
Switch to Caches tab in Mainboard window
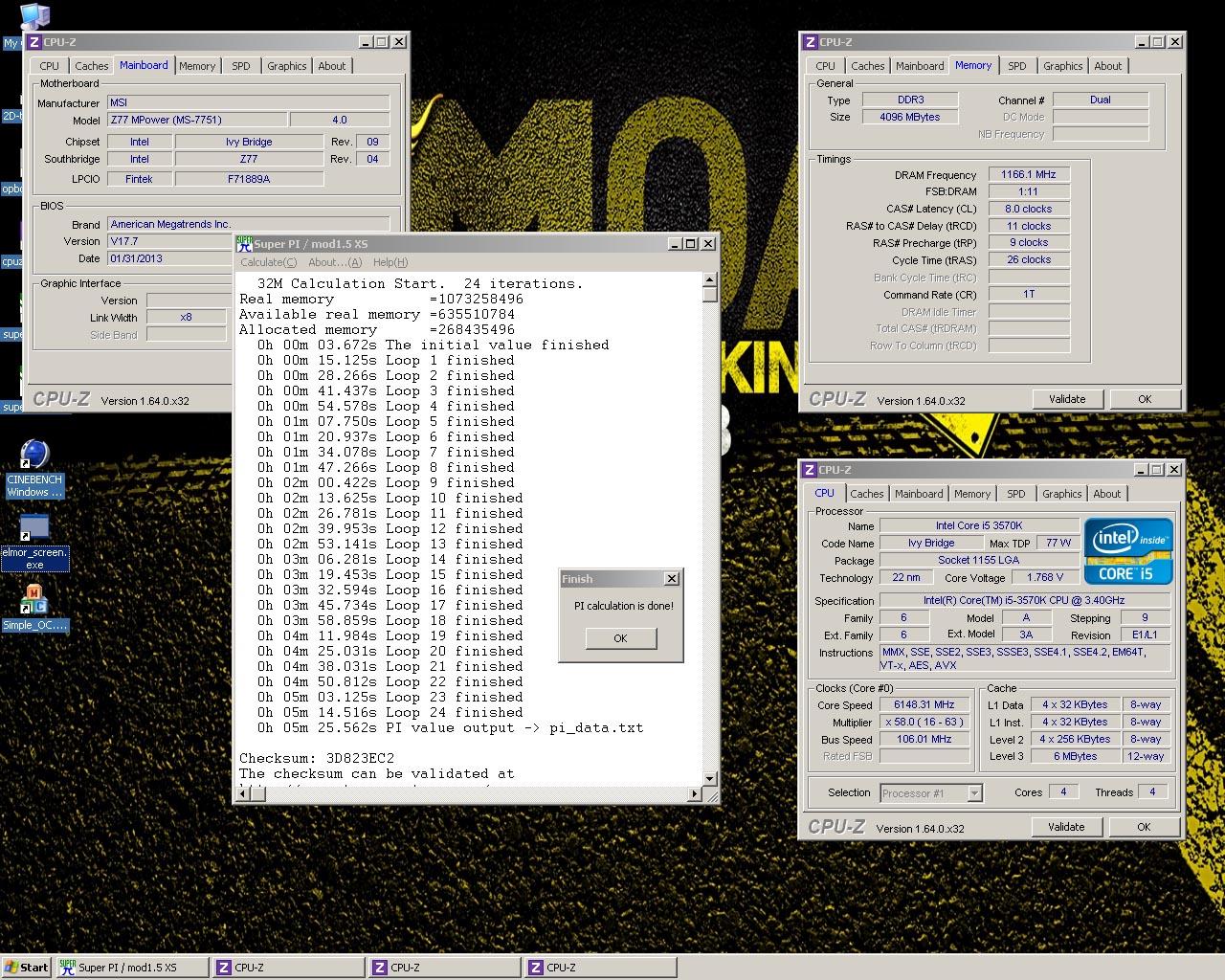tap(92, 66)
